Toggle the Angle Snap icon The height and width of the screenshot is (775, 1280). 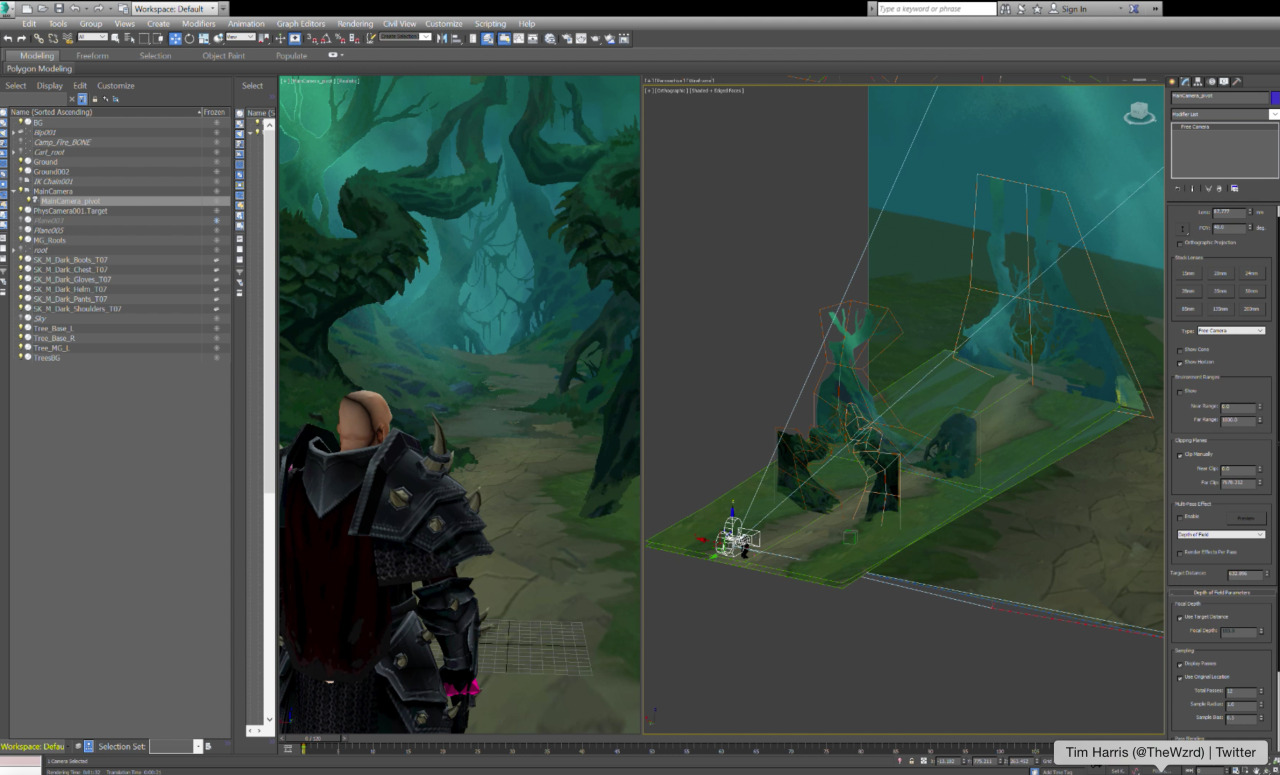pyautogui.click(x=325, y=38)
